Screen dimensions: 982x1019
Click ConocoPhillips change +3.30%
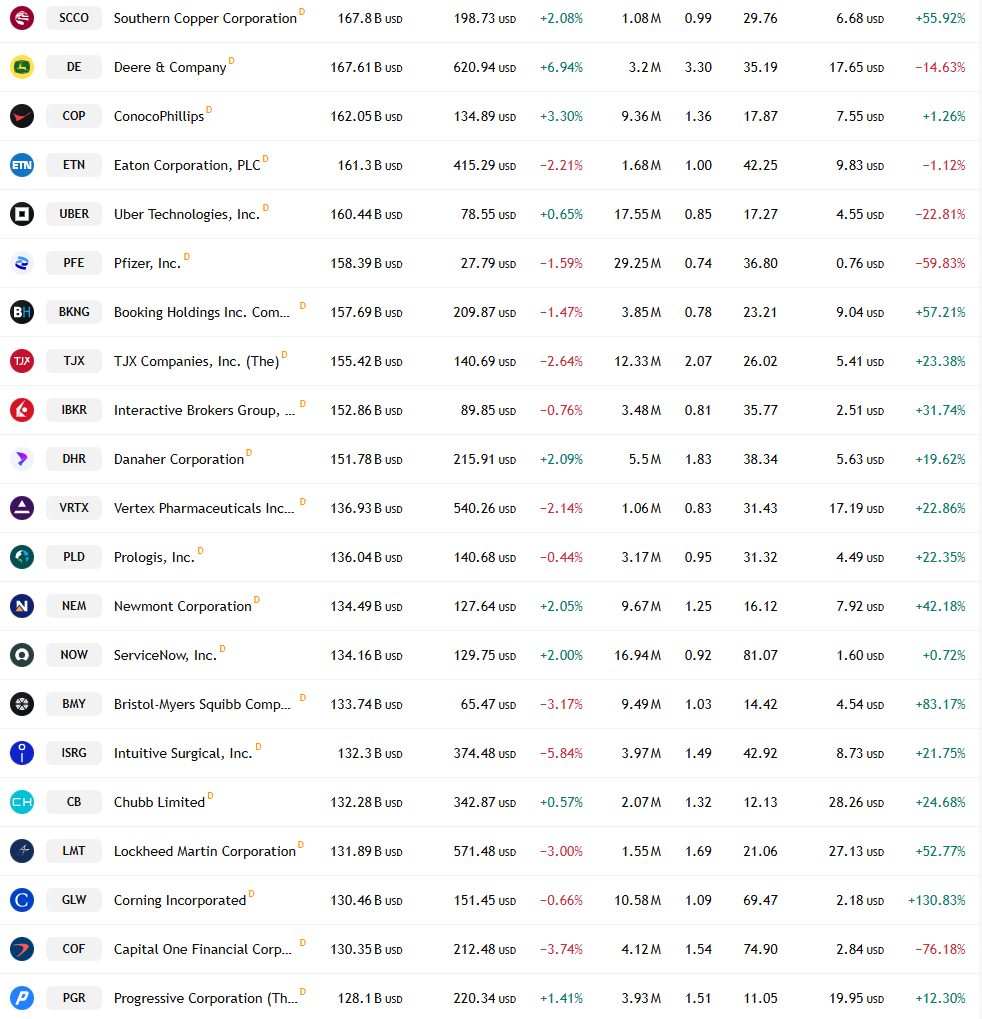pyautogui.click(x=562, y=116)
